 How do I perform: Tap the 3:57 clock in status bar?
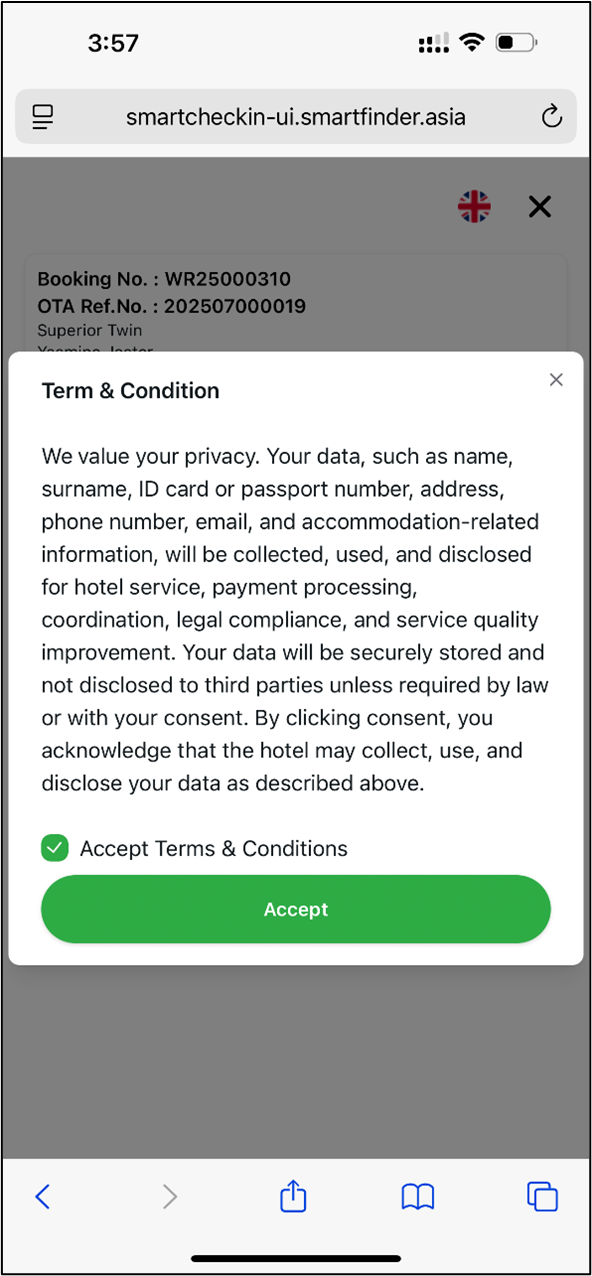(113, 43)
